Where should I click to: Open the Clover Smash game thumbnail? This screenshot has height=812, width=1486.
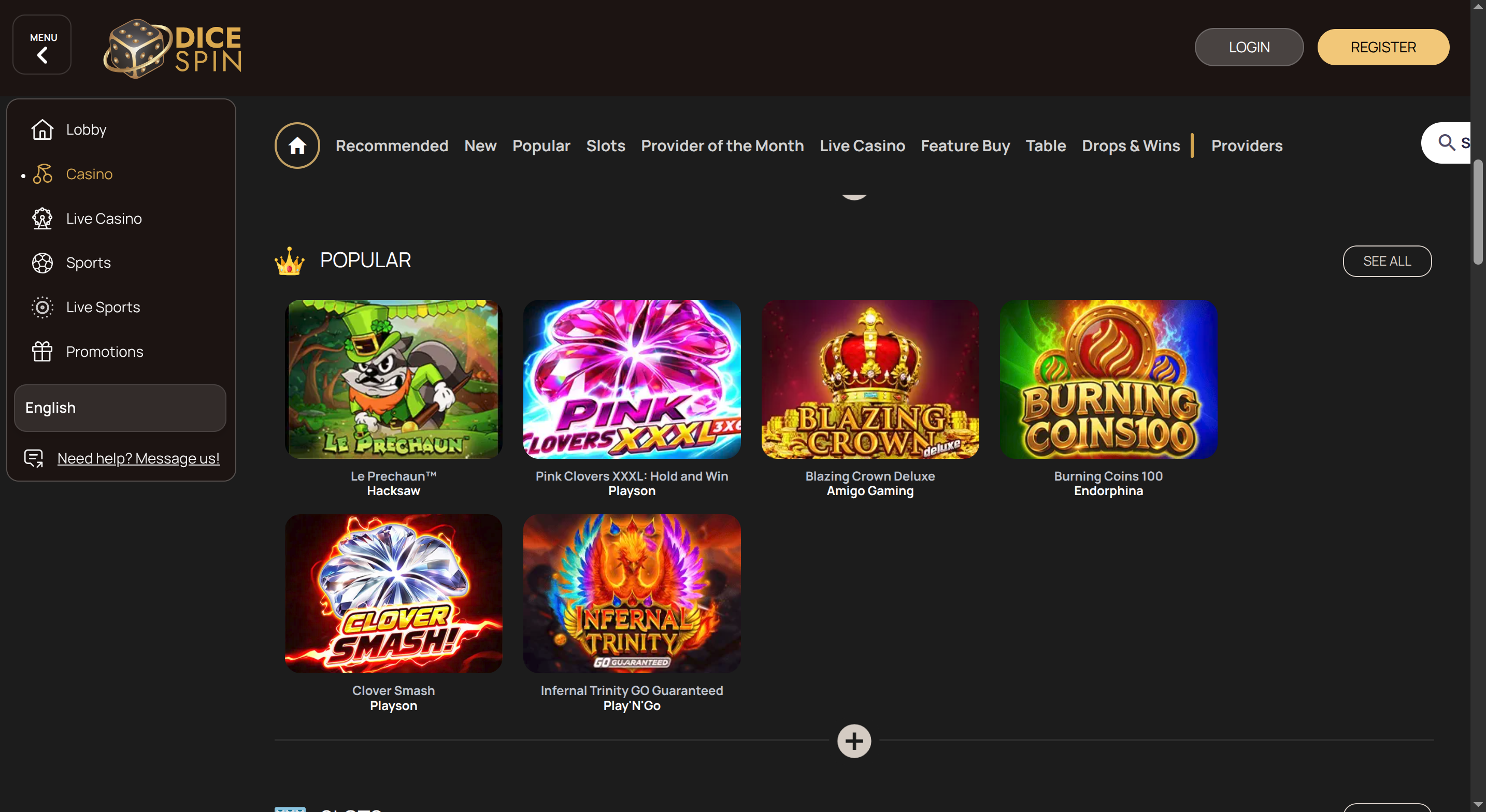[x=393, y=593]
